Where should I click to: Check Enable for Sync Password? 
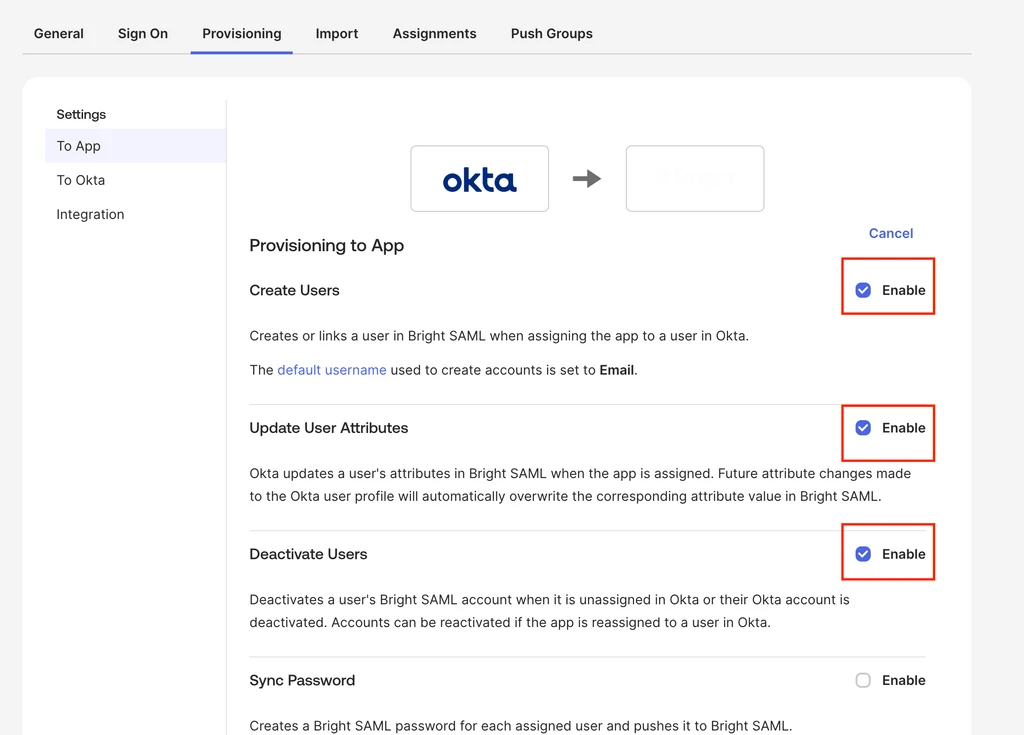tap(863, 680)
